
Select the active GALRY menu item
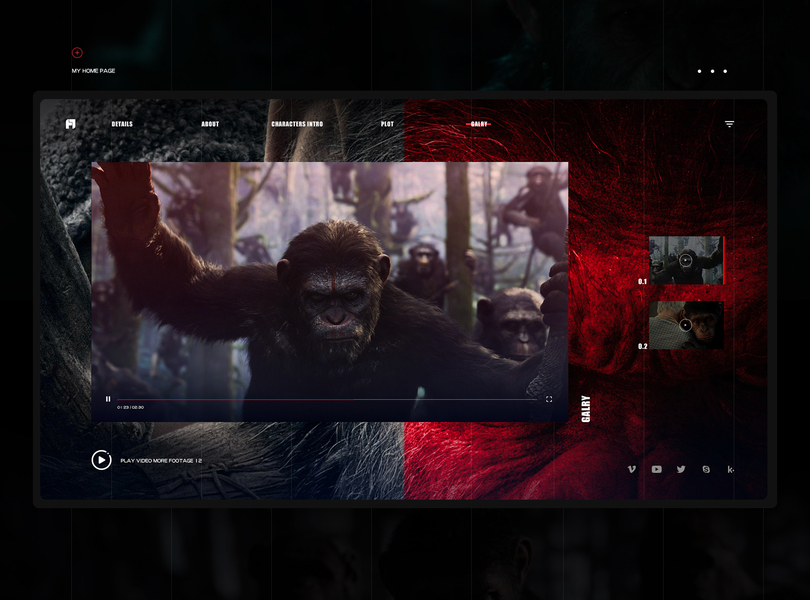(479, 124)
